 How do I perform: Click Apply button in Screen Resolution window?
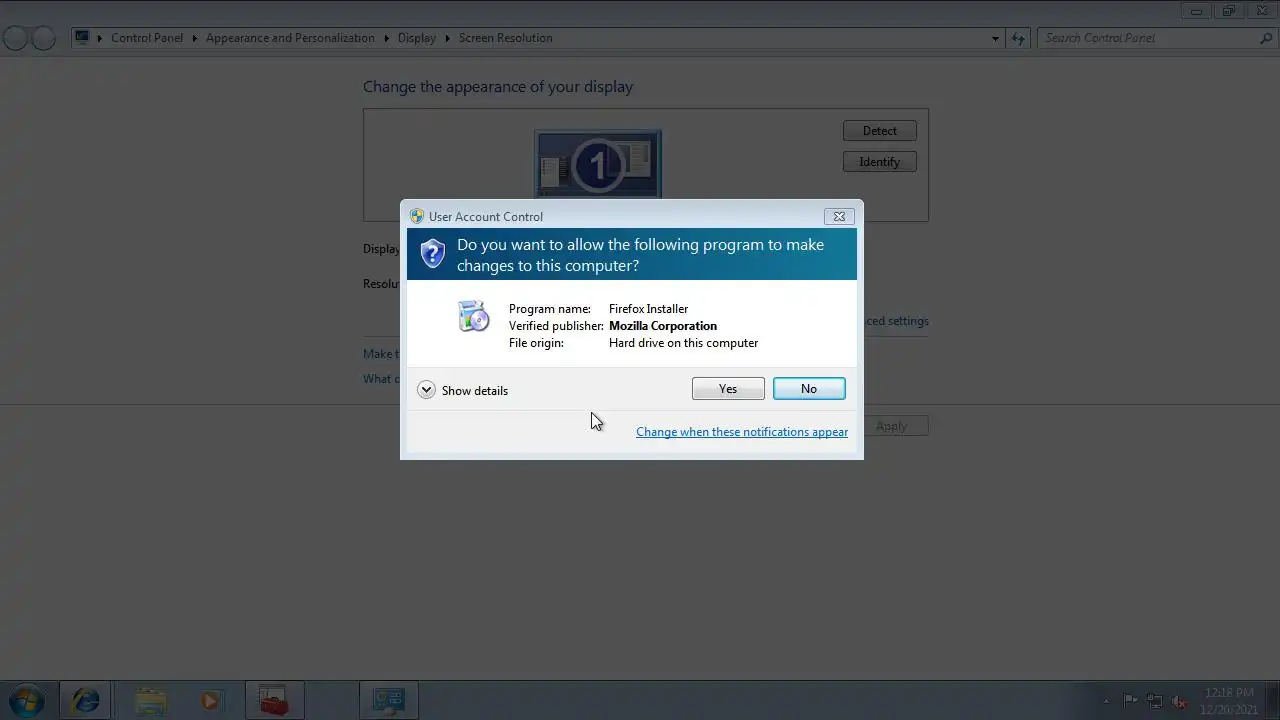[x=891, y=426]
